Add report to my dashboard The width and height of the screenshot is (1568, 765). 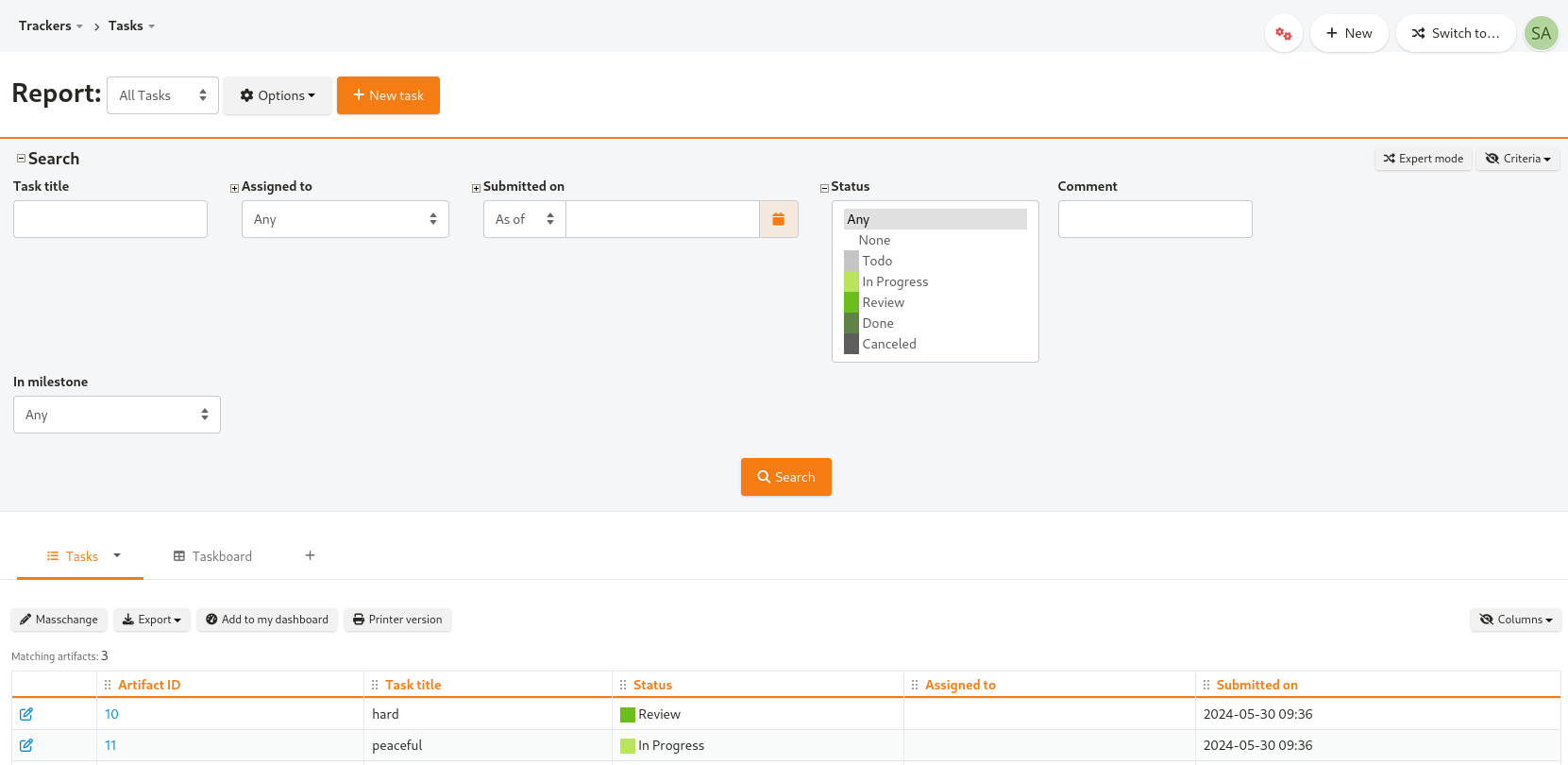click(x=267, y=620)
